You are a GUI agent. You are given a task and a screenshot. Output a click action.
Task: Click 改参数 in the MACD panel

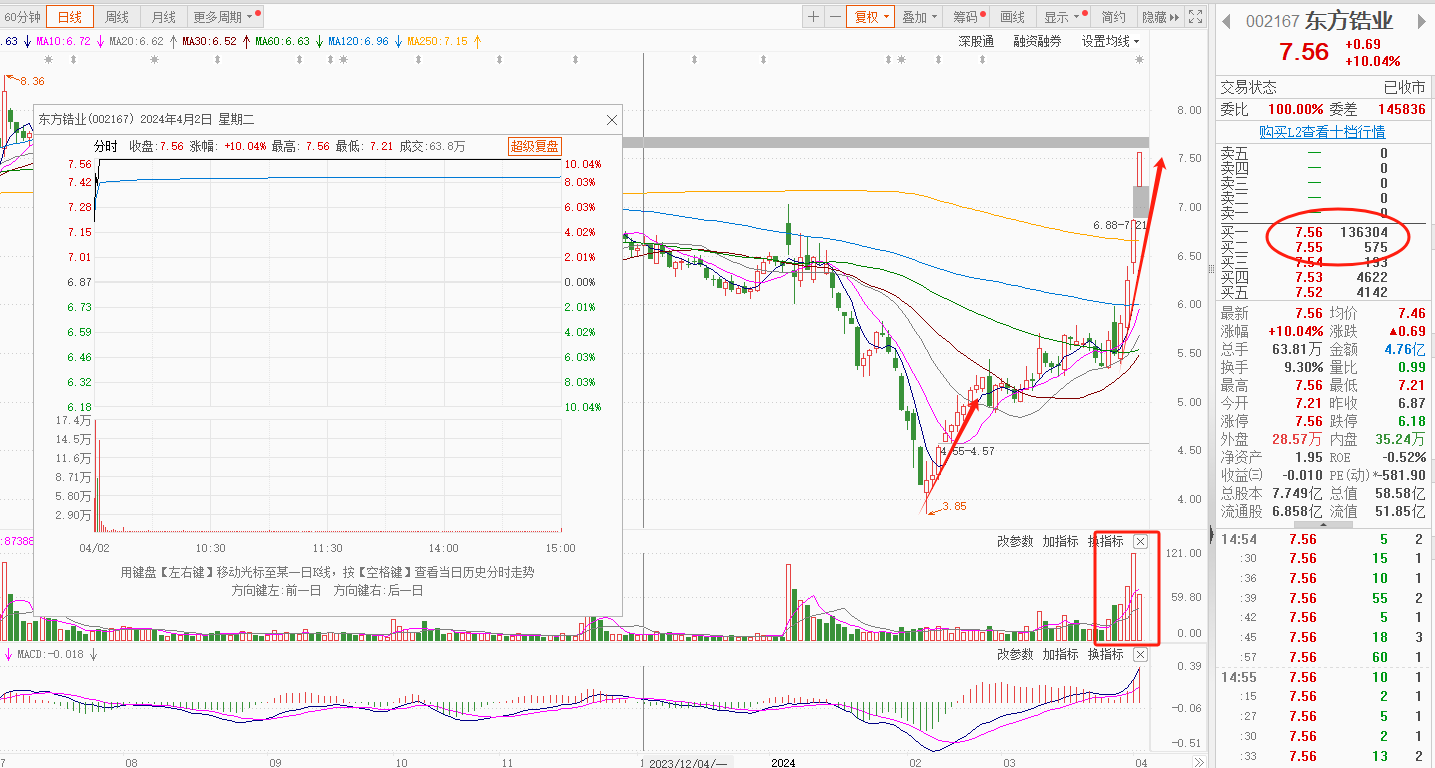1015,654
